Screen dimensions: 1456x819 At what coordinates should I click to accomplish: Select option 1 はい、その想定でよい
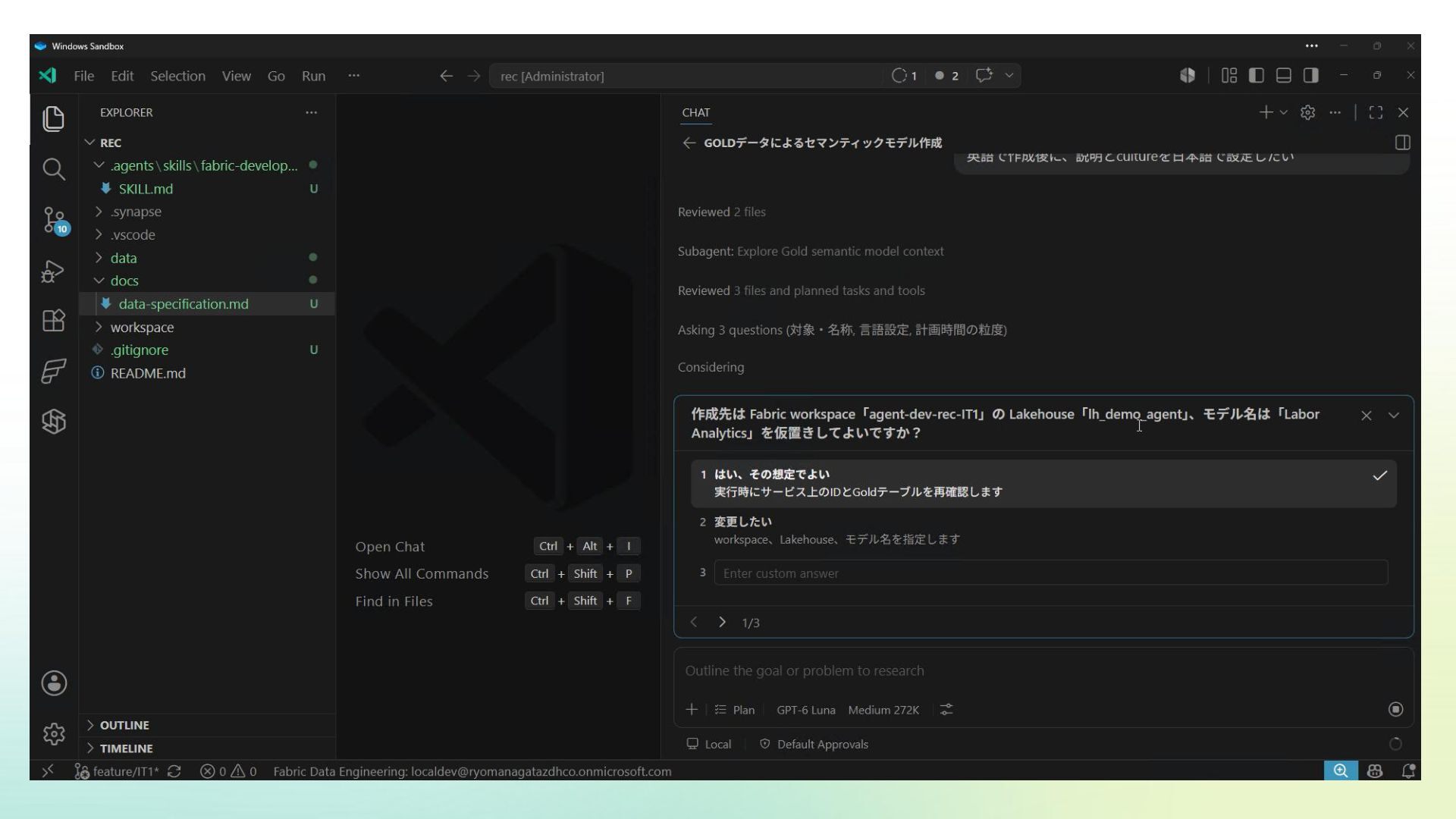click(x=1043, y=483)
